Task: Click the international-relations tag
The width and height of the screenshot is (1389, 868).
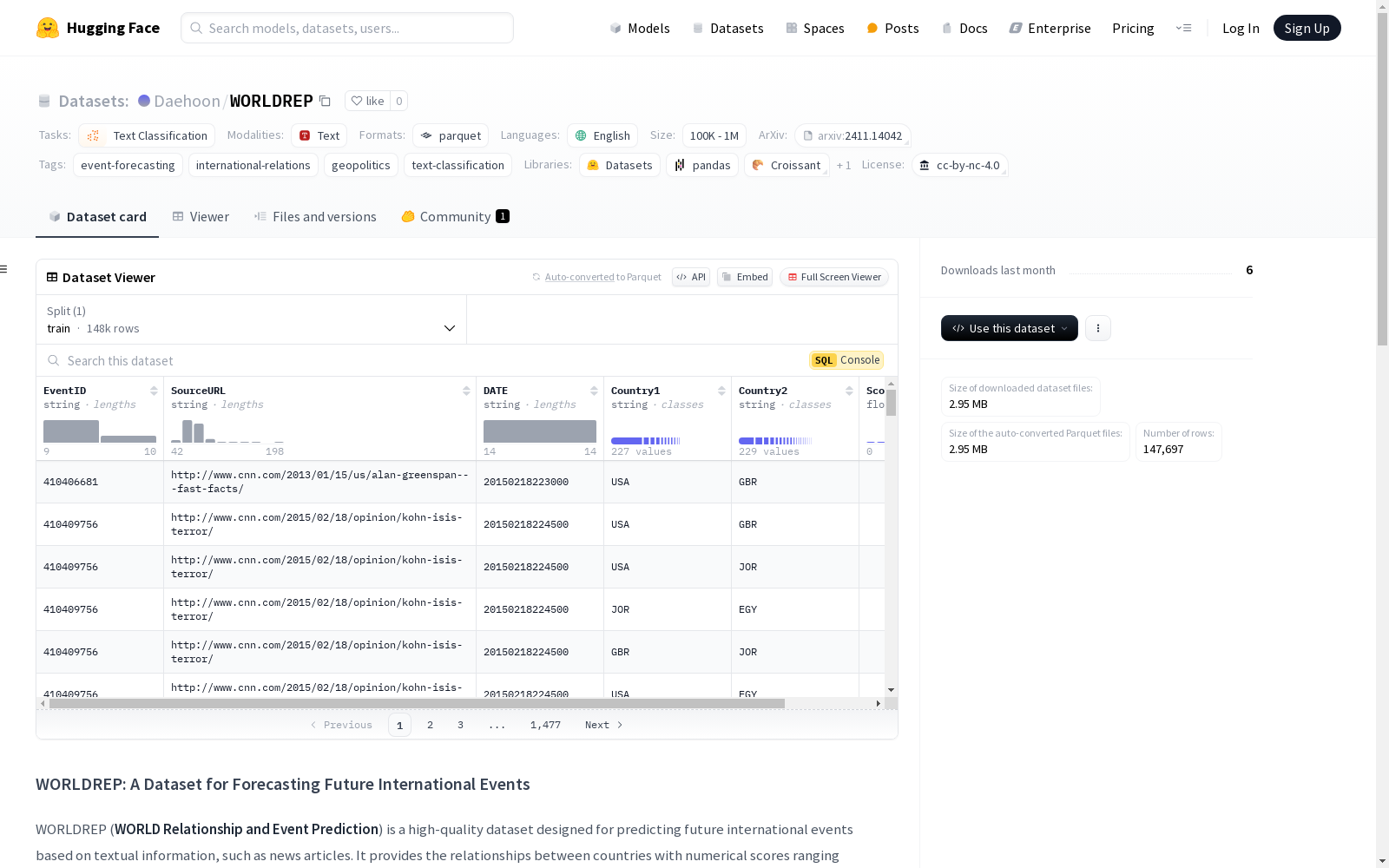Action: coord(253,165)
